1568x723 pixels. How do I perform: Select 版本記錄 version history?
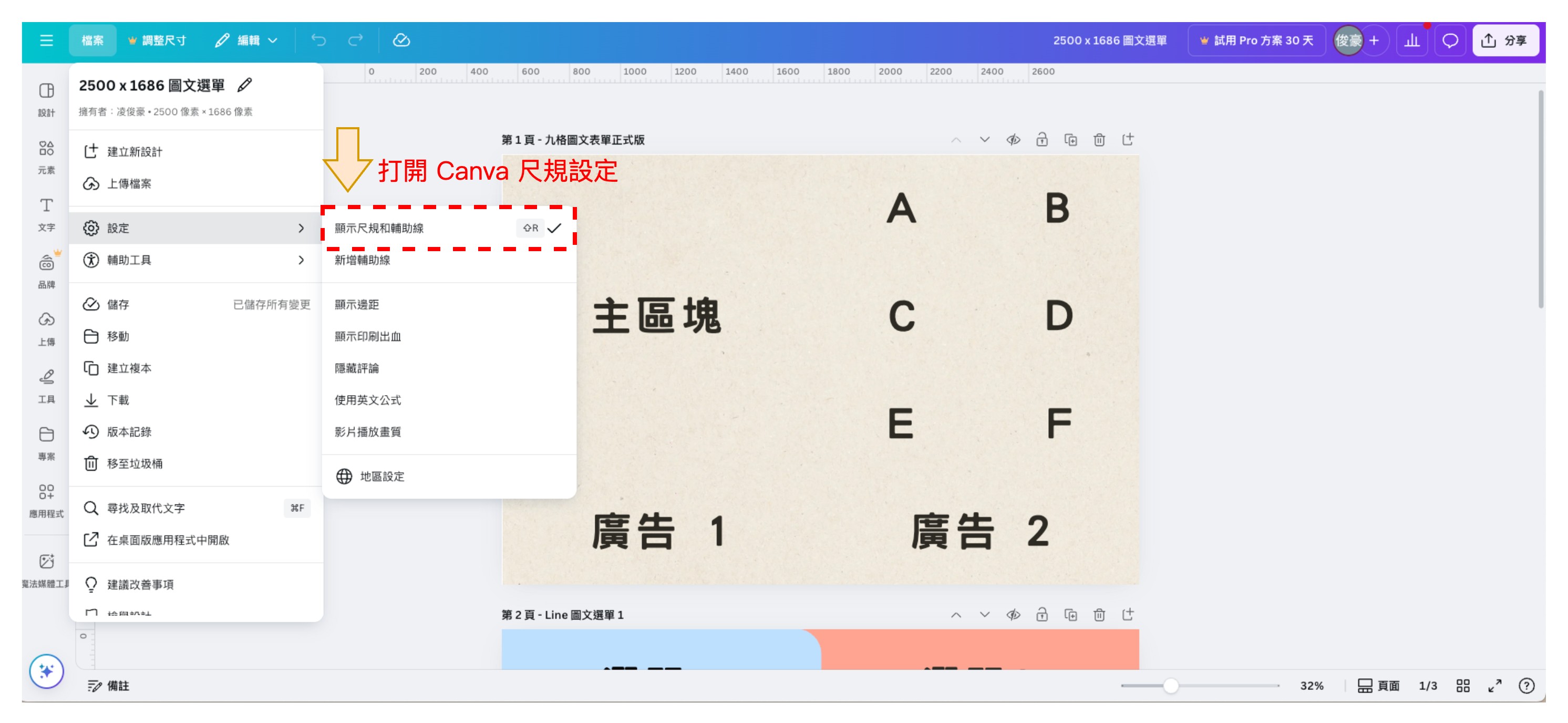196,431
